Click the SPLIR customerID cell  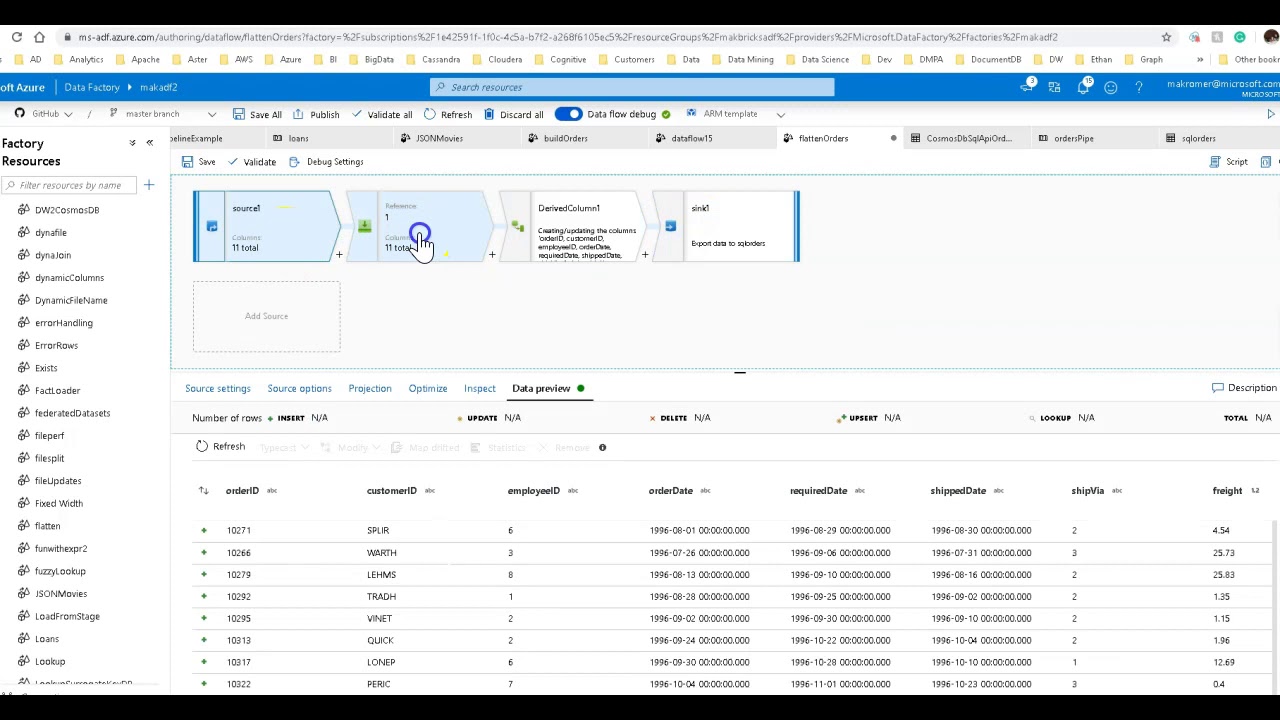pos(378,530)
